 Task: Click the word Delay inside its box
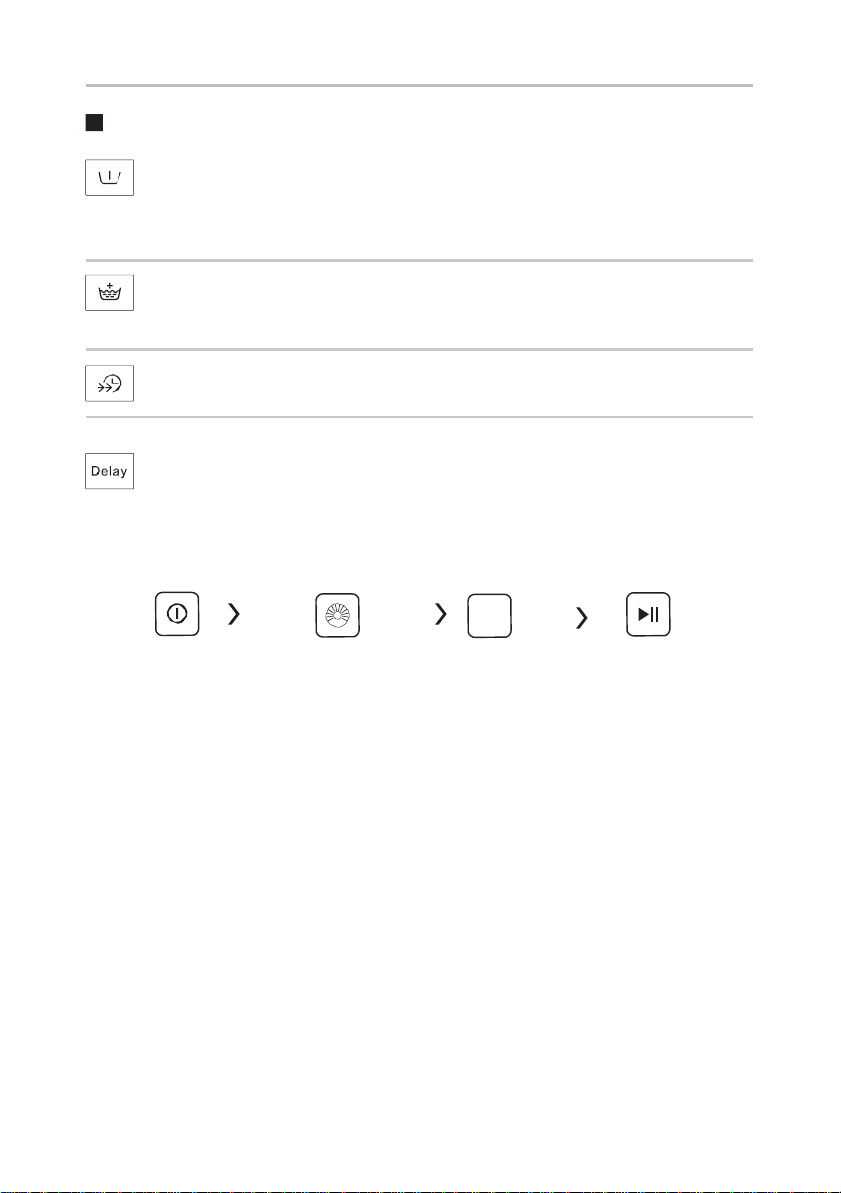(x=109, y=471)
